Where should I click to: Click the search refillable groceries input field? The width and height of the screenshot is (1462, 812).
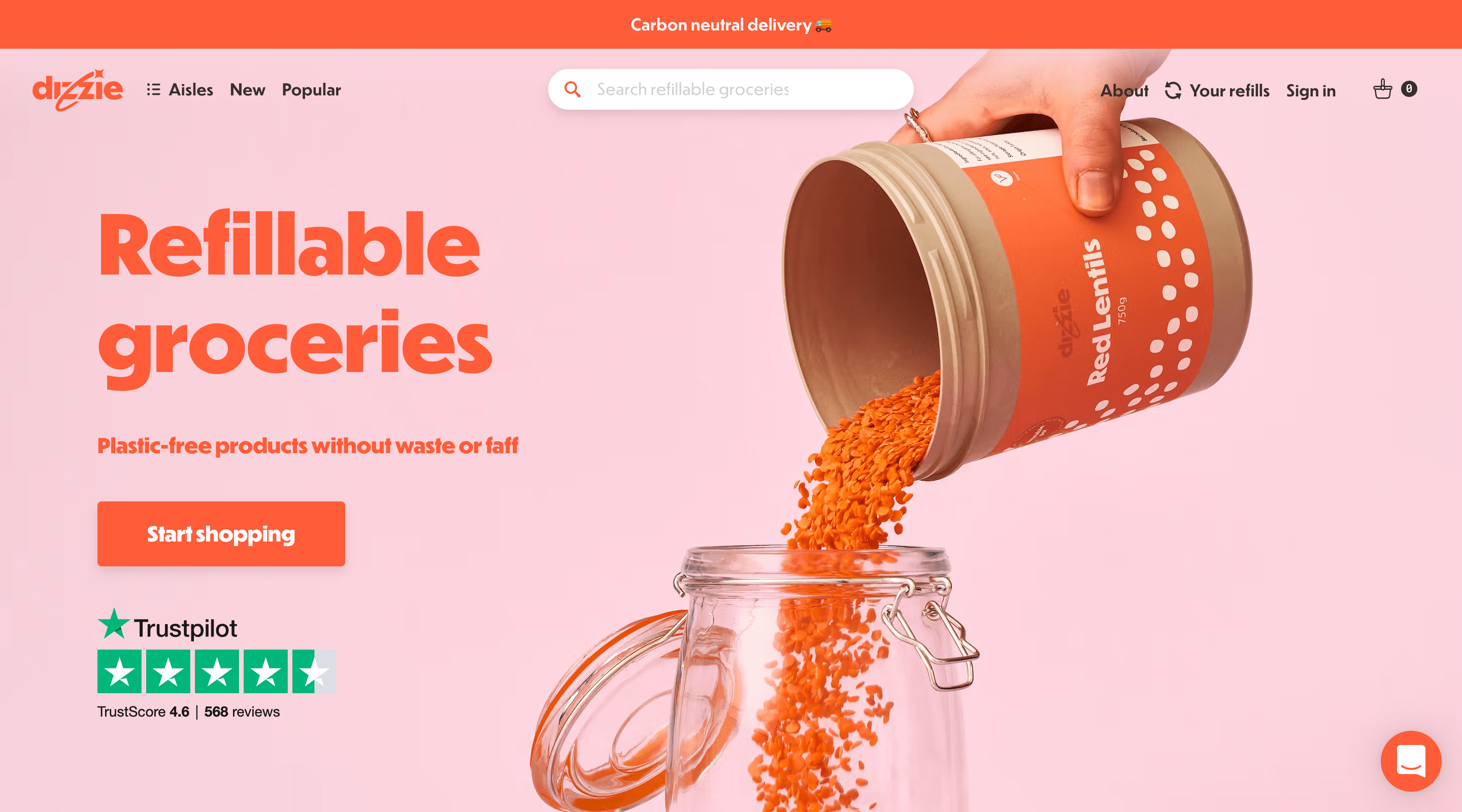click(x=731, y=88)
